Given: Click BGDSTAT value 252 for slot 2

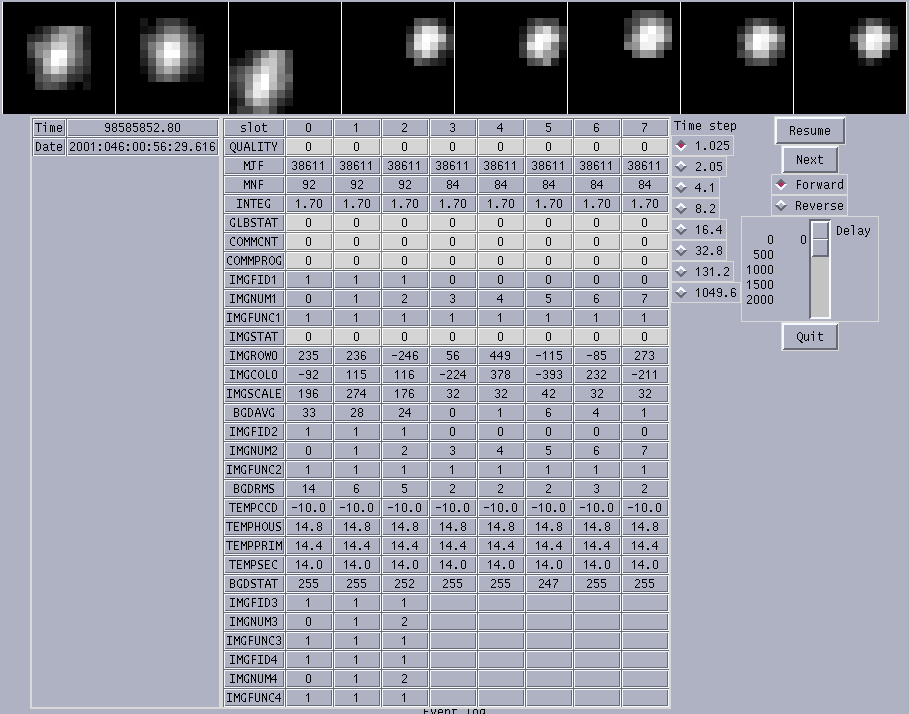Looking at the screenshot, I should [x=404, y=584].
